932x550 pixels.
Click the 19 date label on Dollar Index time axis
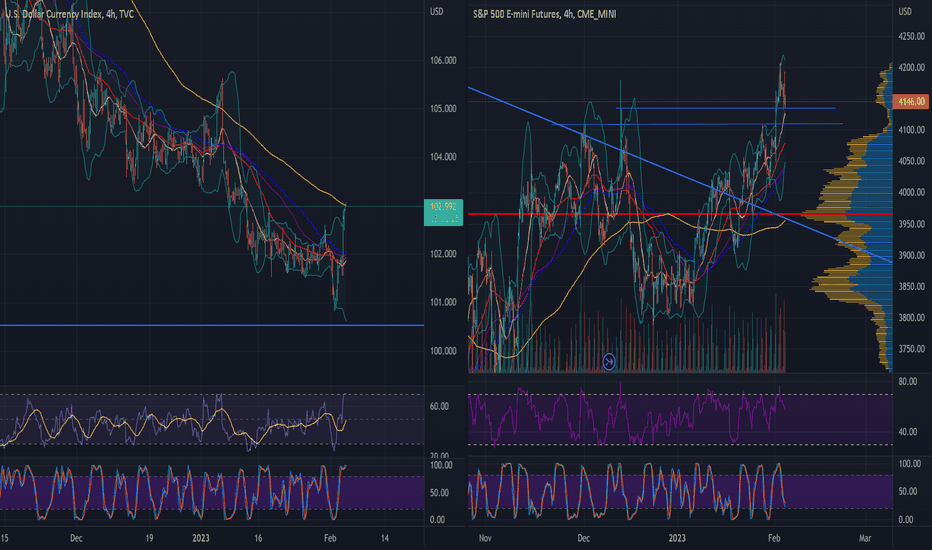pyautogui.click(x=149, y=538)
